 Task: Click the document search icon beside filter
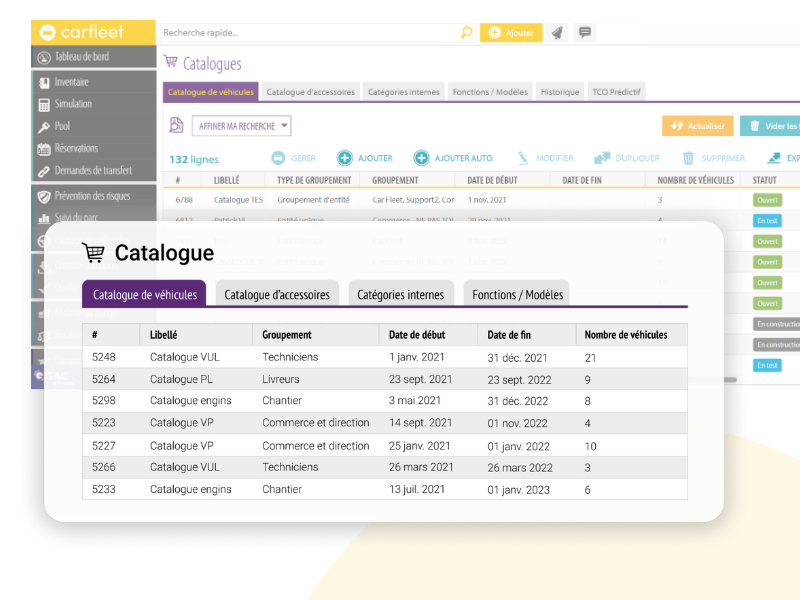pos(177,126)
